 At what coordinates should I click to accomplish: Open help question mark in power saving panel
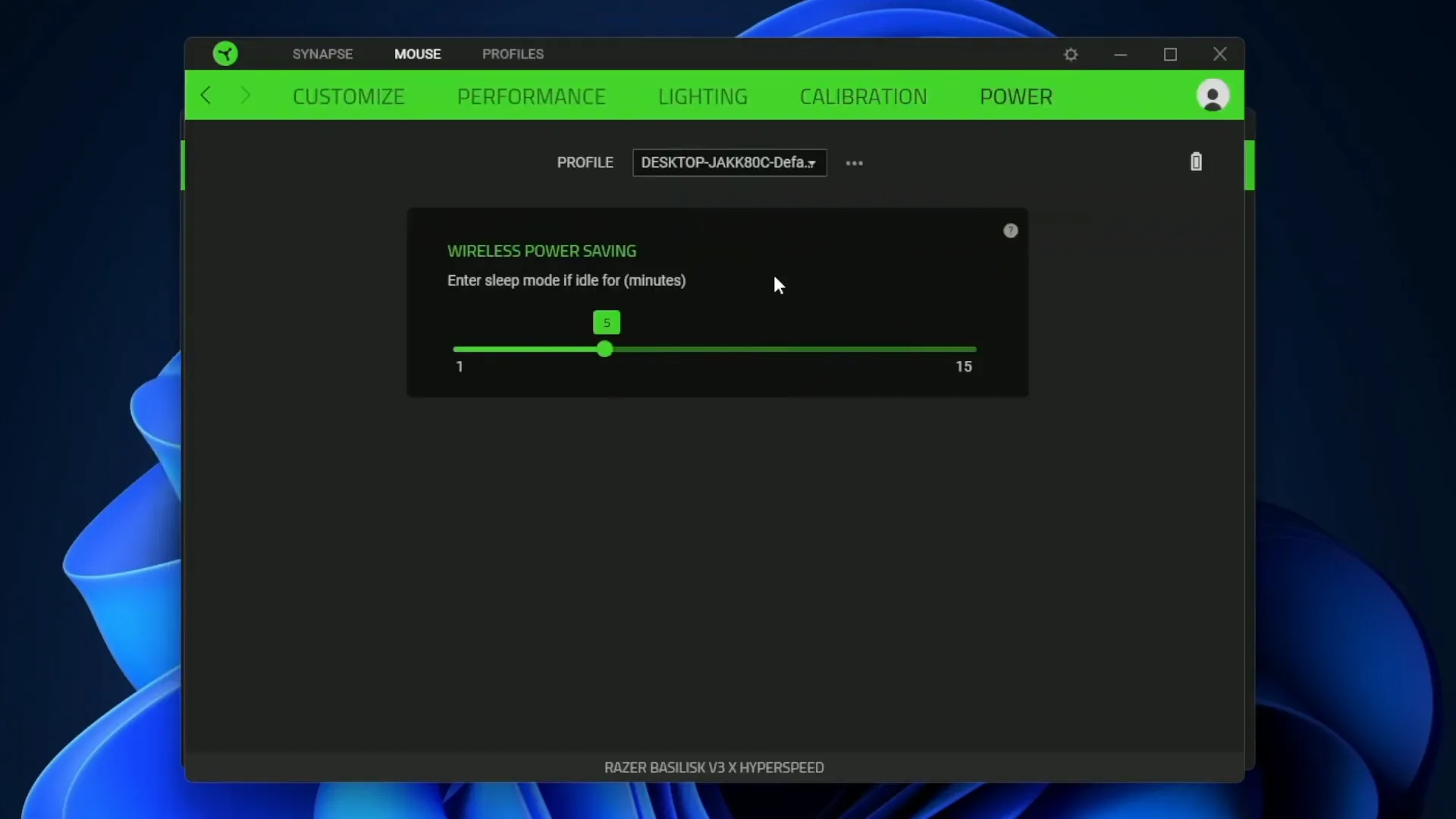tap(1010, 231)
